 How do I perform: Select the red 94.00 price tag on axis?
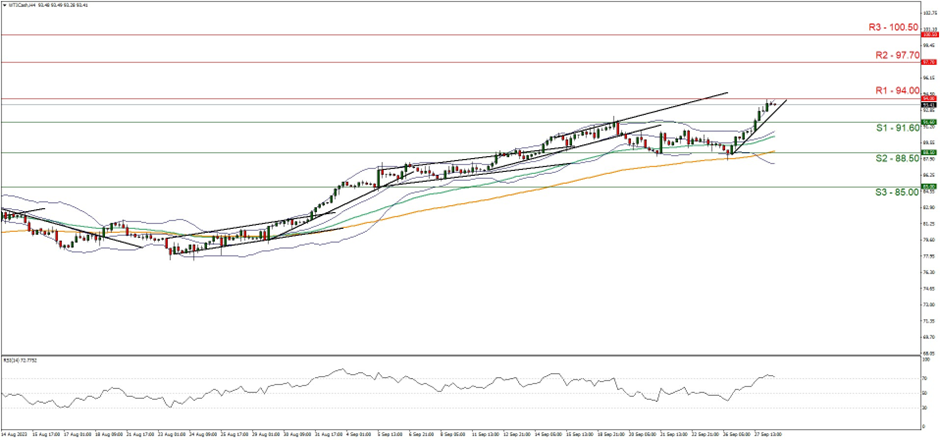[x=929, y=98]
